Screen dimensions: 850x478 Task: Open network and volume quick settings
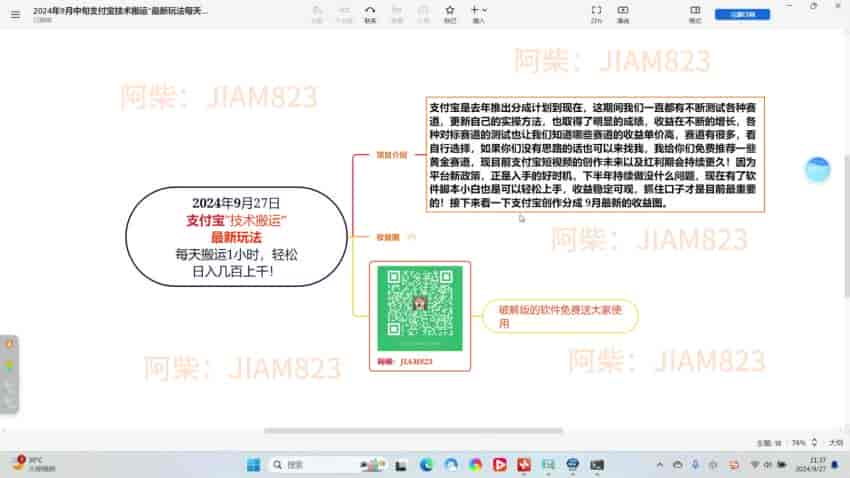[x=768, y=465]
